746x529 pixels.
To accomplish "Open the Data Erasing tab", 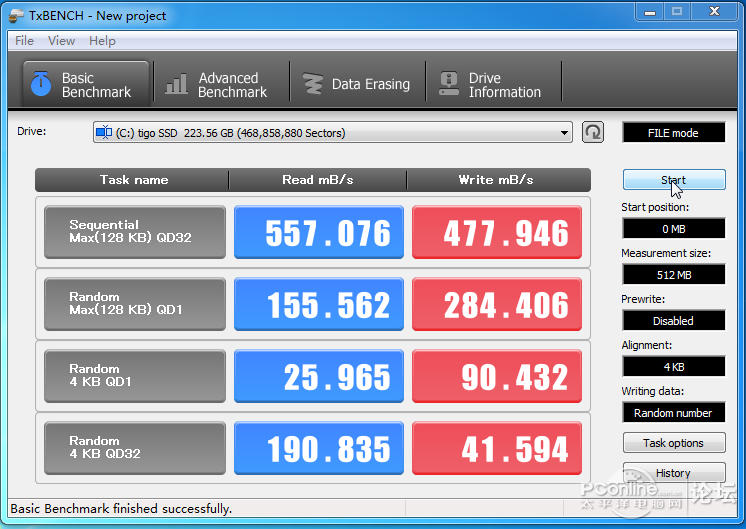I will tap(357, 84).
